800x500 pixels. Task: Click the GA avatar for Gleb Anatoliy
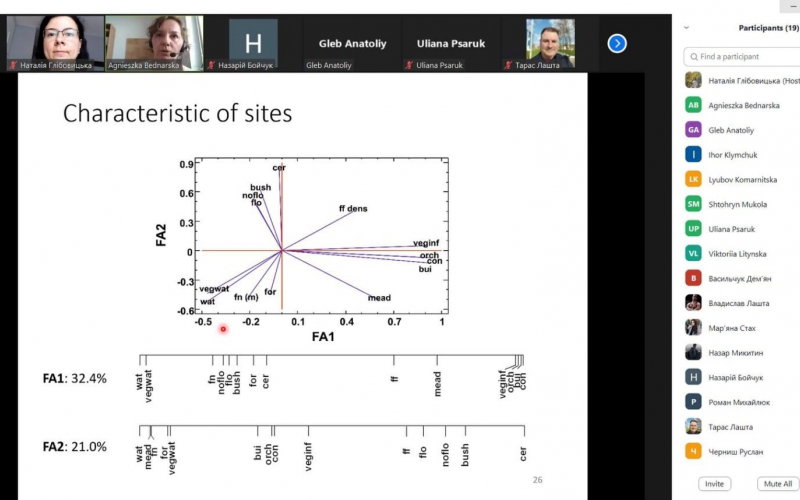point(693,130)
